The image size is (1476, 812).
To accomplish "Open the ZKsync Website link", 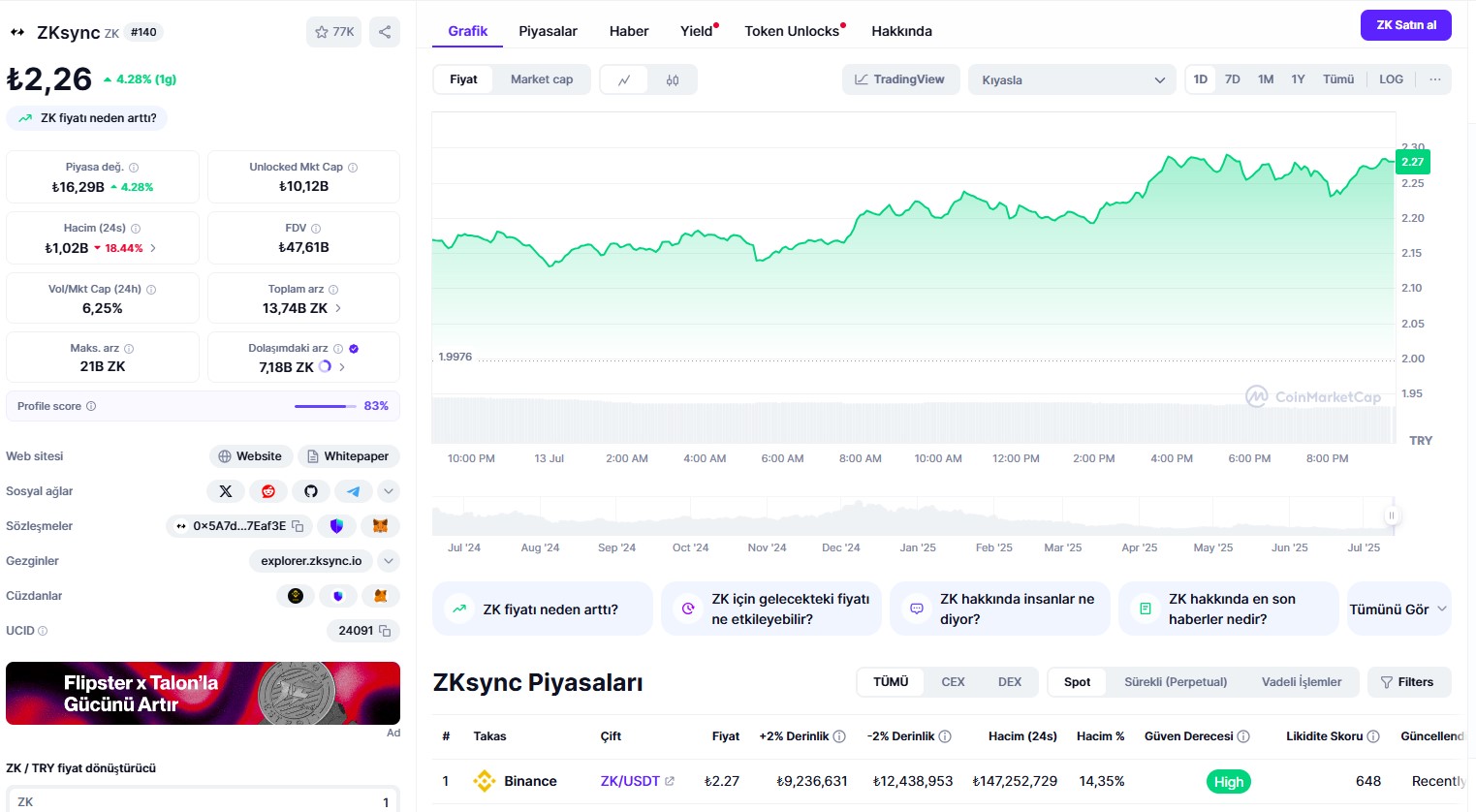I will pyautogui.click(x=250, y=456).
